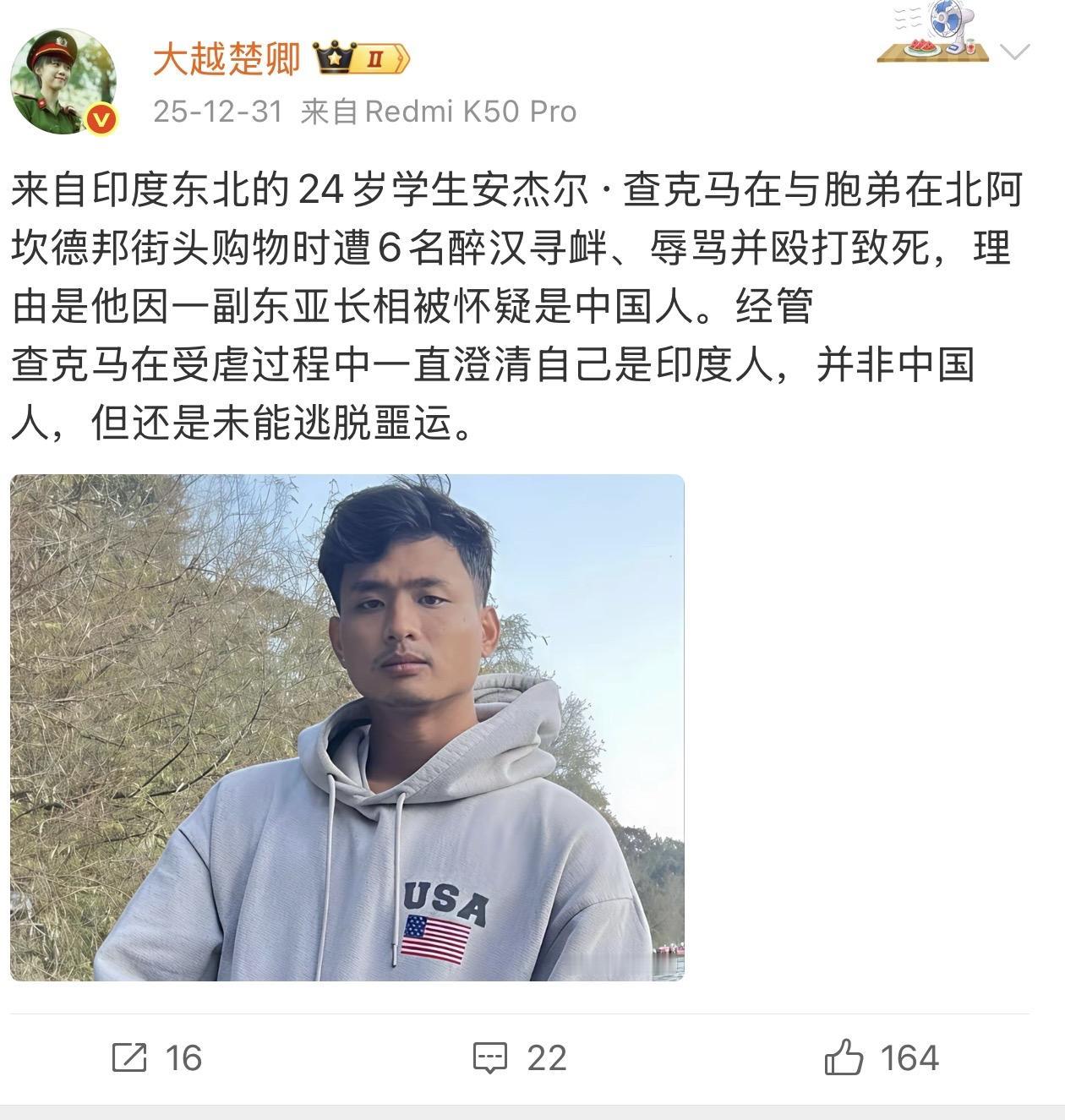Screen dimensions: 1065x1120
Task: Tap the repost share icon
Action: pos(129,1057)
